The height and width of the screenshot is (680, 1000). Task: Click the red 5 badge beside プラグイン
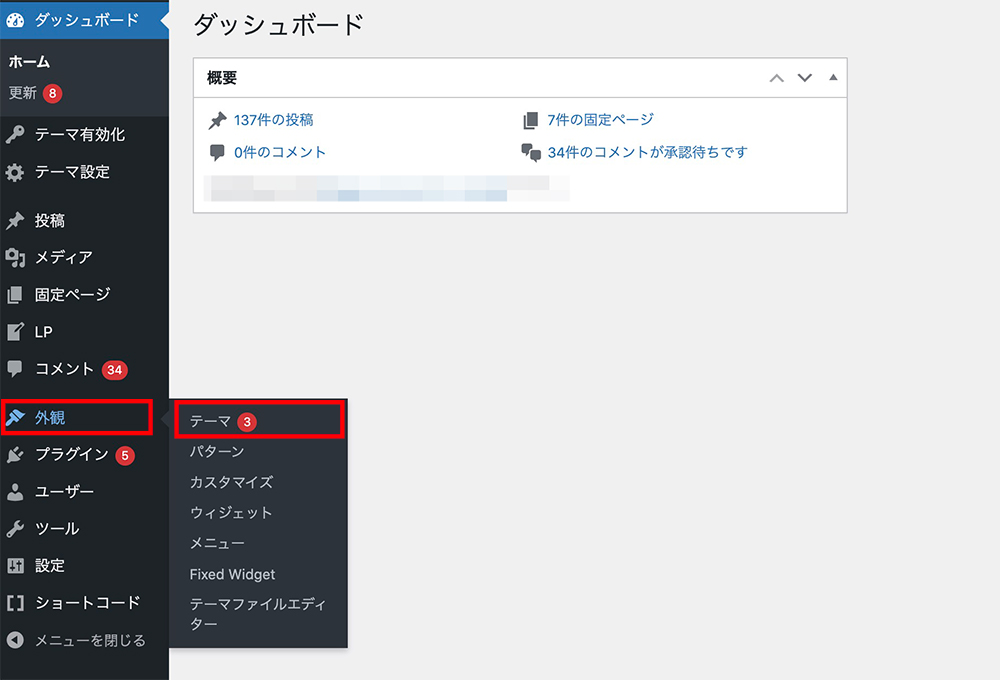tap(125, 455)
